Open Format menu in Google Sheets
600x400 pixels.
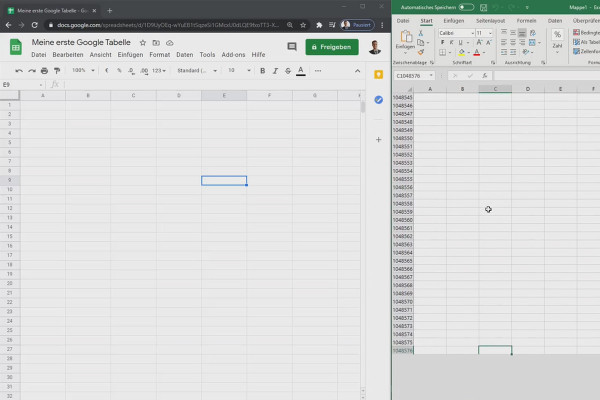click(160, 55)
